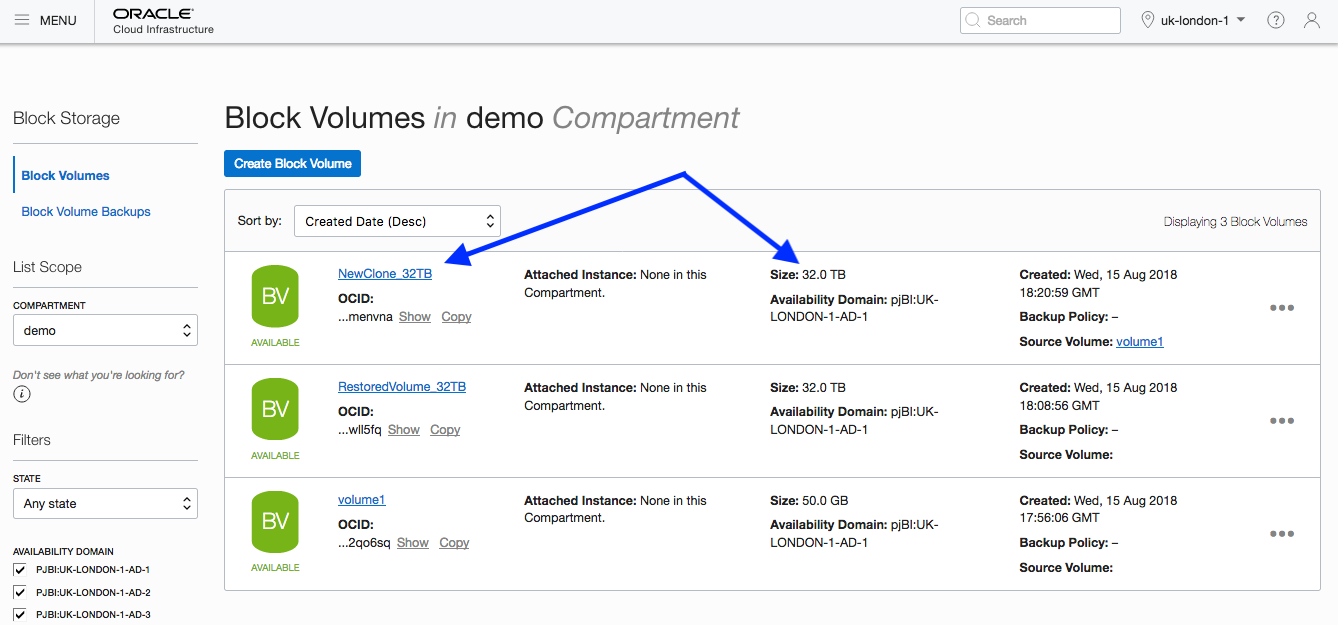The width and height of the screenshot is (1338, 625).
Task: Toggle the PJBI:UK-LONDON-1-AD-2 checkbox
Action: [20, 592]
